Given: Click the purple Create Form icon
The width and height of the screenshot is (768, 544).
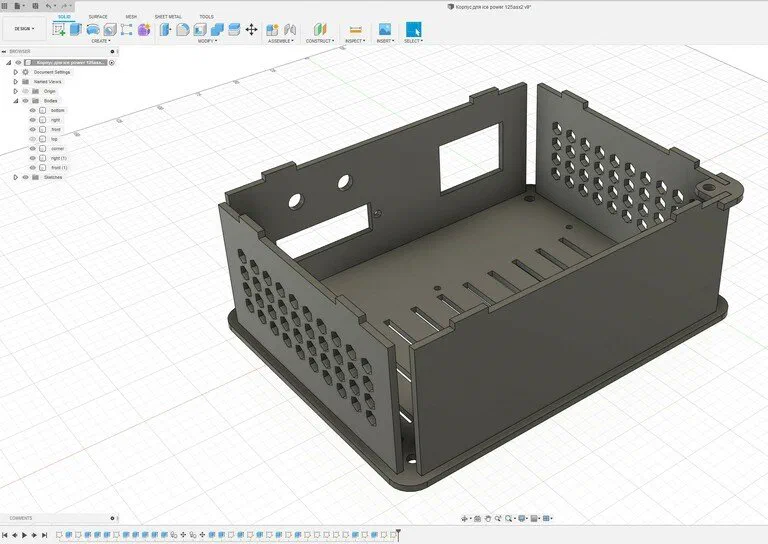Looking at the screenshot, I should (144, 29).
